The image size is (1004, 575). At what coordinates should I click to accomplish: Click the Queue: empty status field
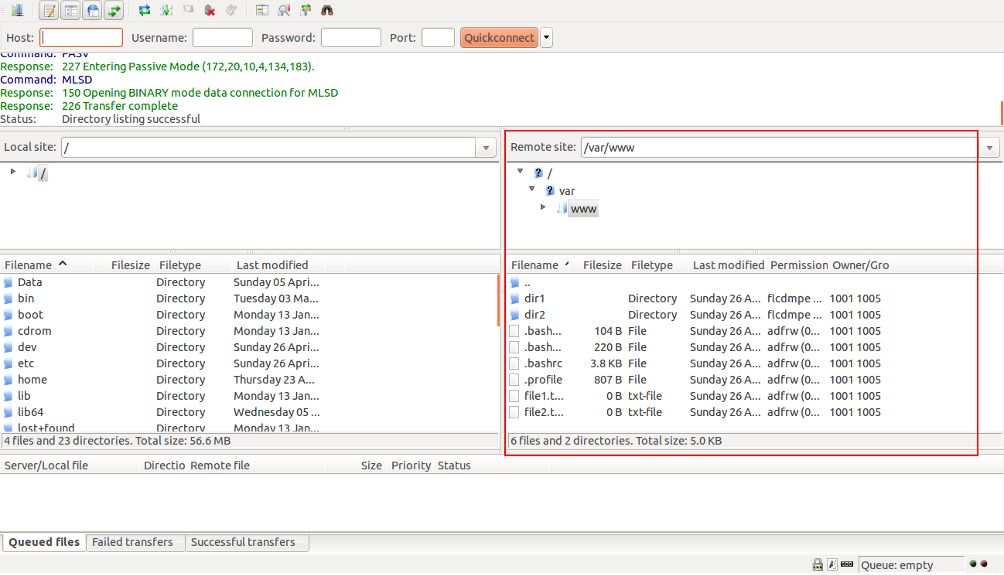[x=911, y=565]
